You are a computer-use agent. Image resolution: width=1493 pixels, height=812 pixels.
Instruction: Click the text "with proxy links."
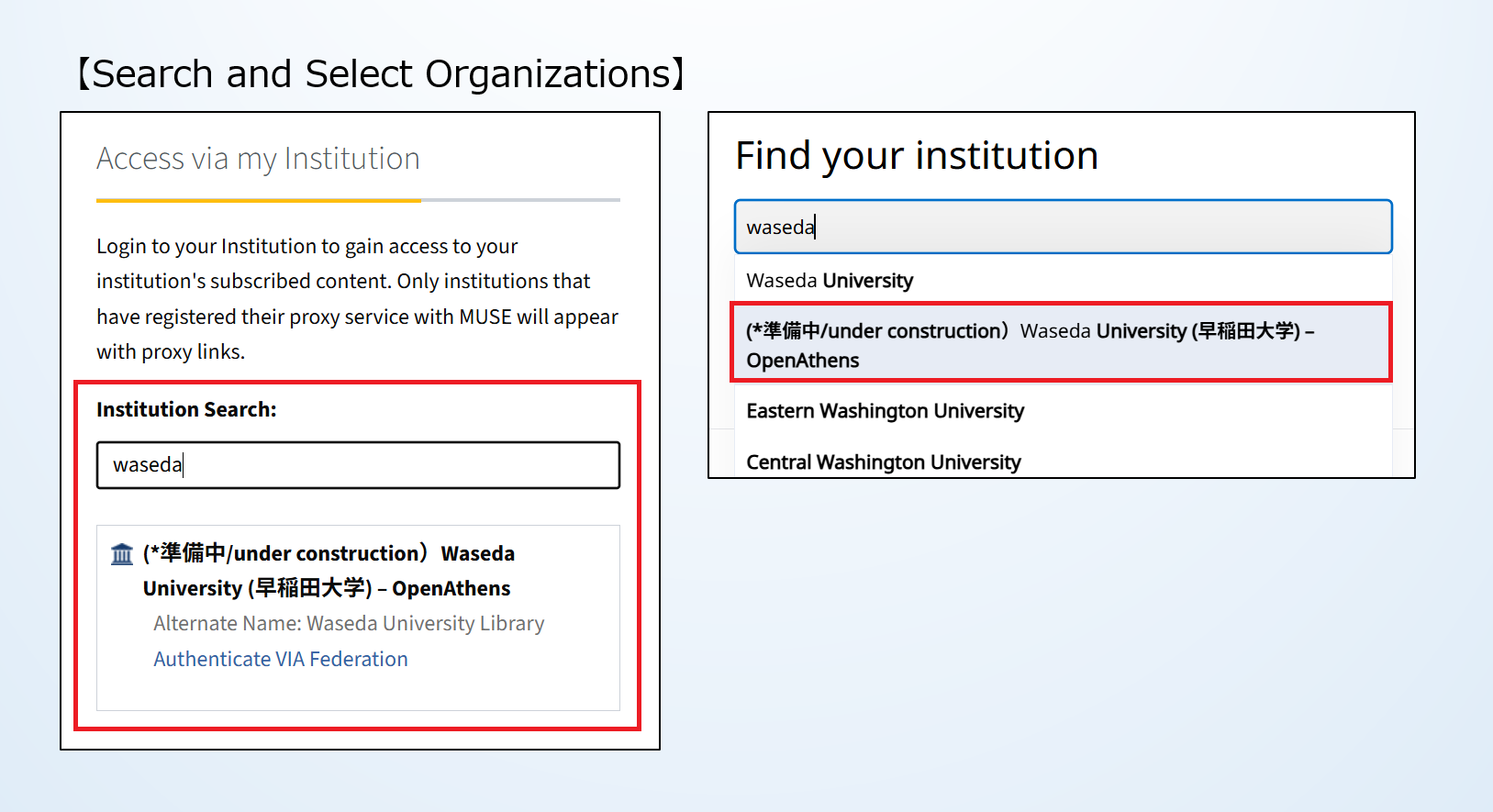tap(171, 352)
